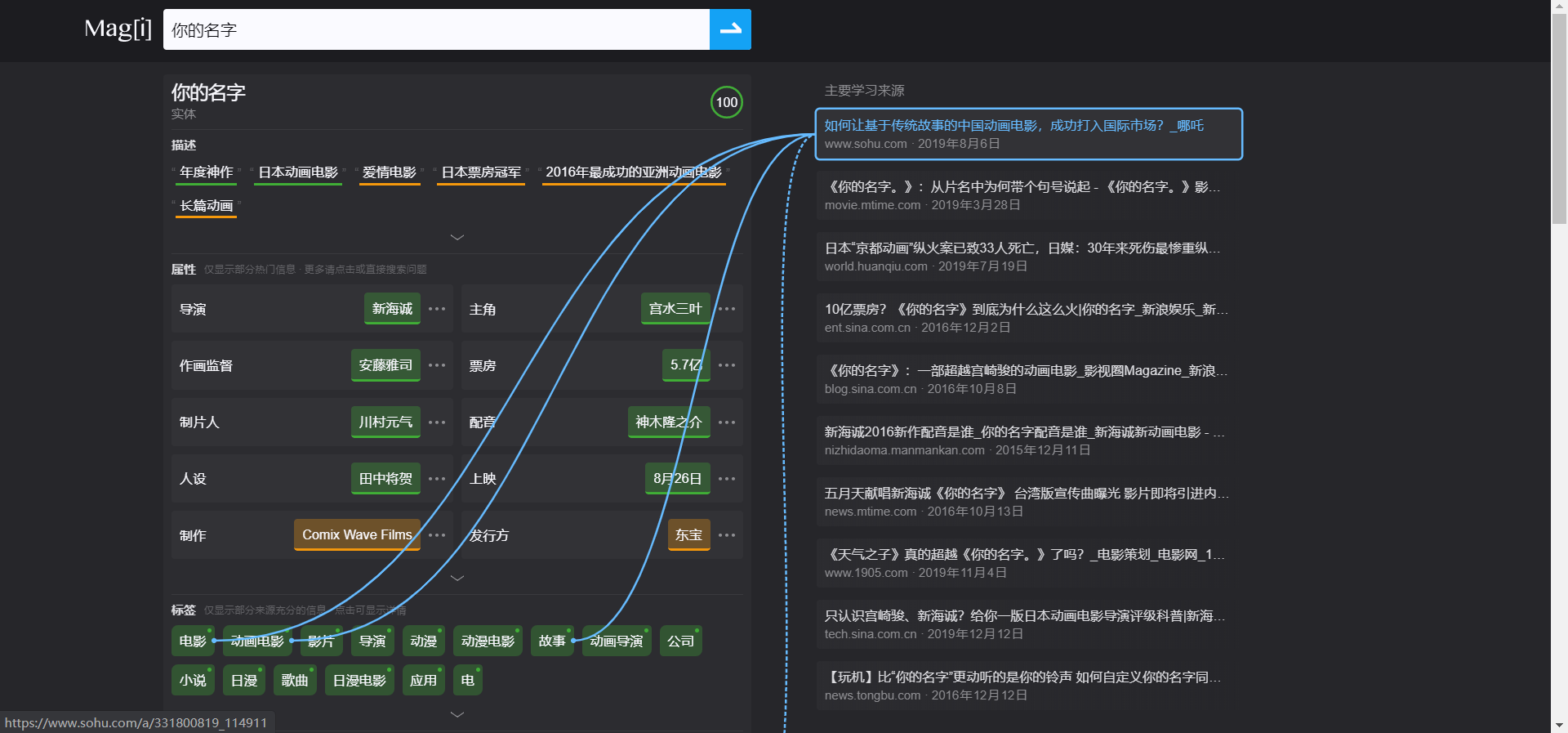This screenshot has height=733, width=1568.
Task: Click the page vertical scrollbar thumb
Action: tap(1559, 118)
